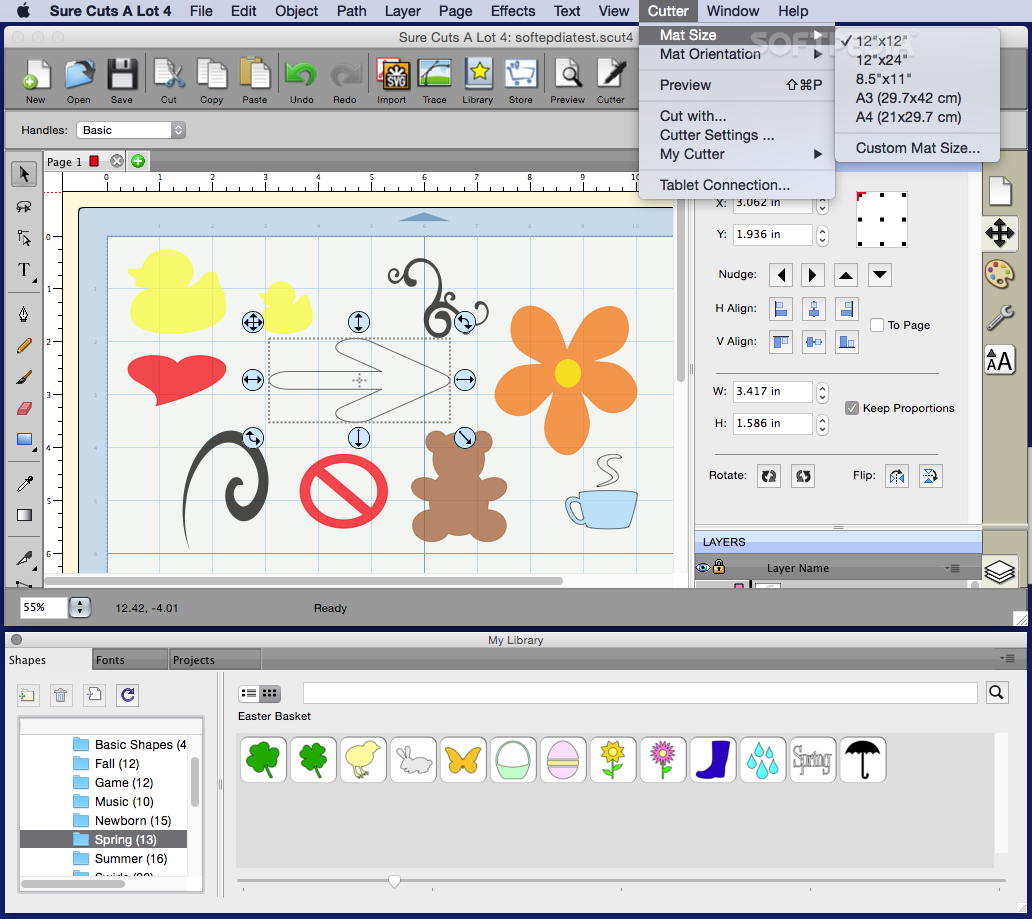
Task: Expand the Mat Orientation submenu
Action: [736, 54]
